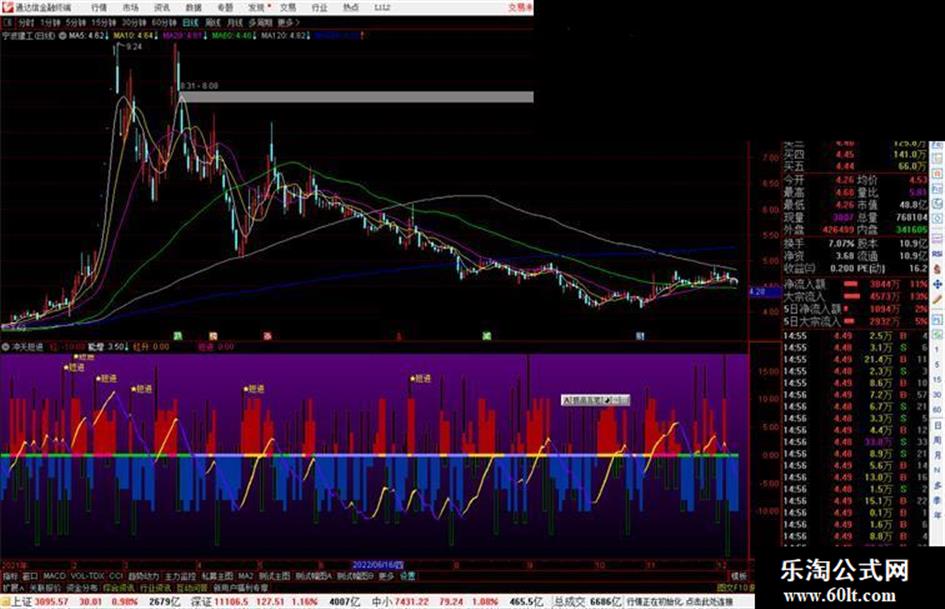Viewport: 945px width, 609px height.
Task: Select the MA2 indicator tab
Action: point(246,576)
